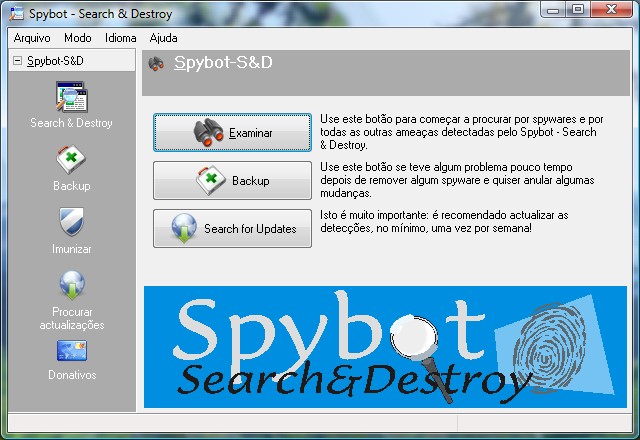
Task: Open the Donativos credit card icon
Action: click(72, 351)
